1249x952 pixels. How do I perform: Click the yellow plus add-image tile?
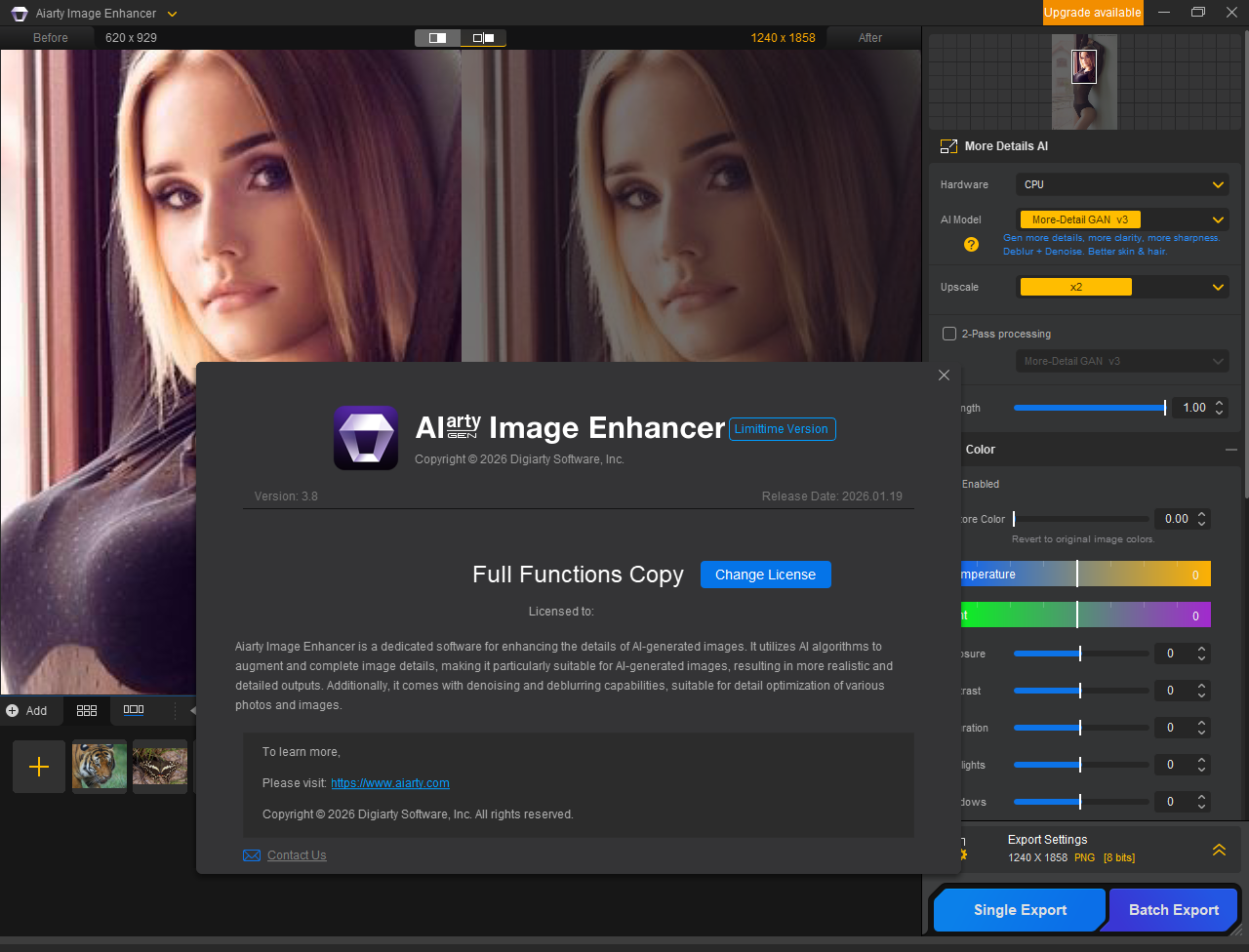[x=39, y=767]
